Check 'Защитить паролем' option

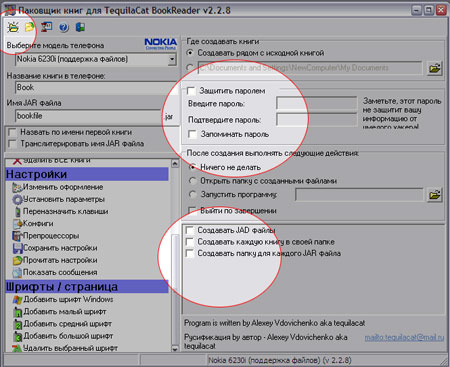[191, 91]
